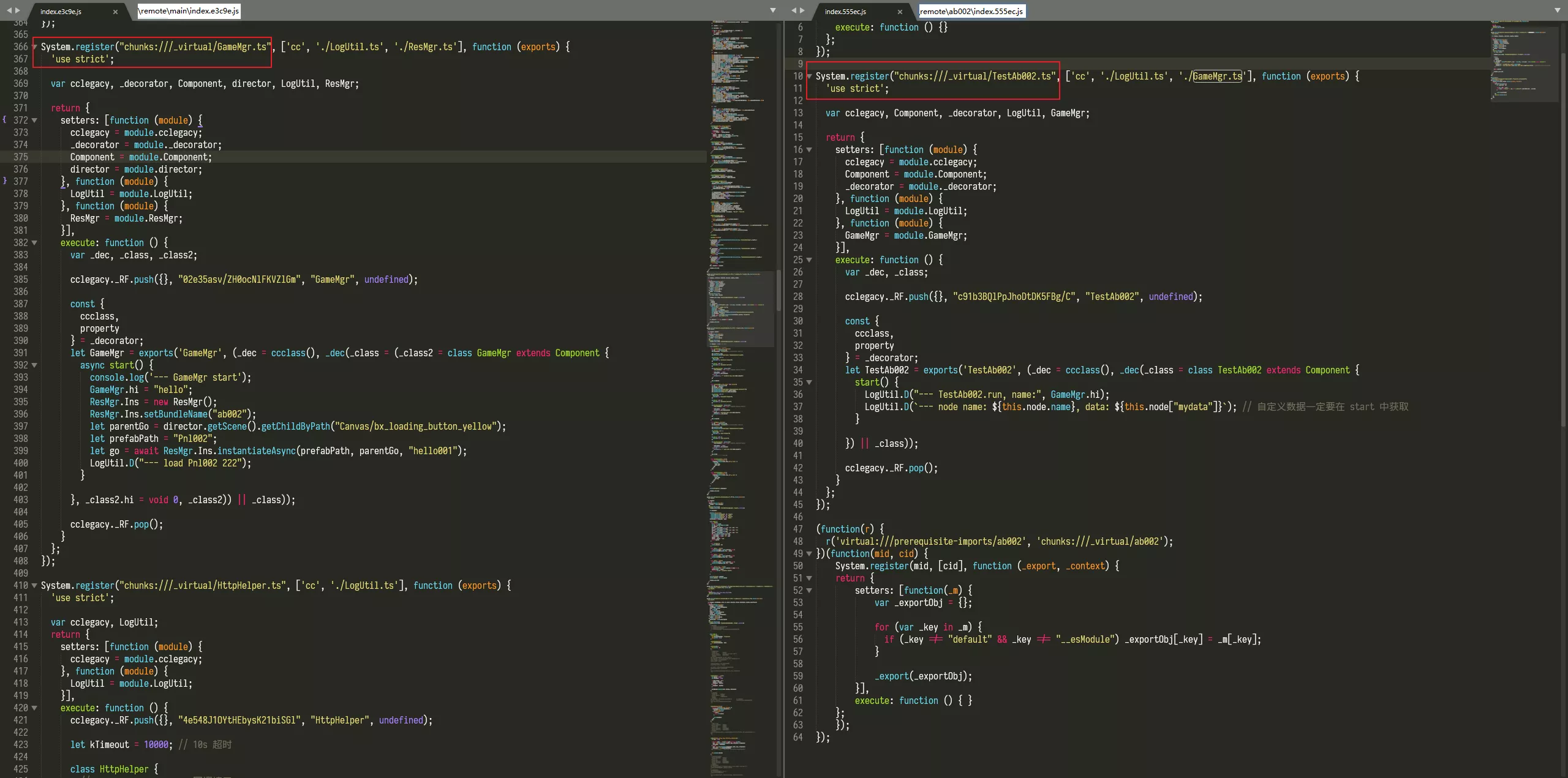Click 'class TestAb002 extends Component' on line 34
This screenshot has width=1568, height=778.
(1268, 370)
